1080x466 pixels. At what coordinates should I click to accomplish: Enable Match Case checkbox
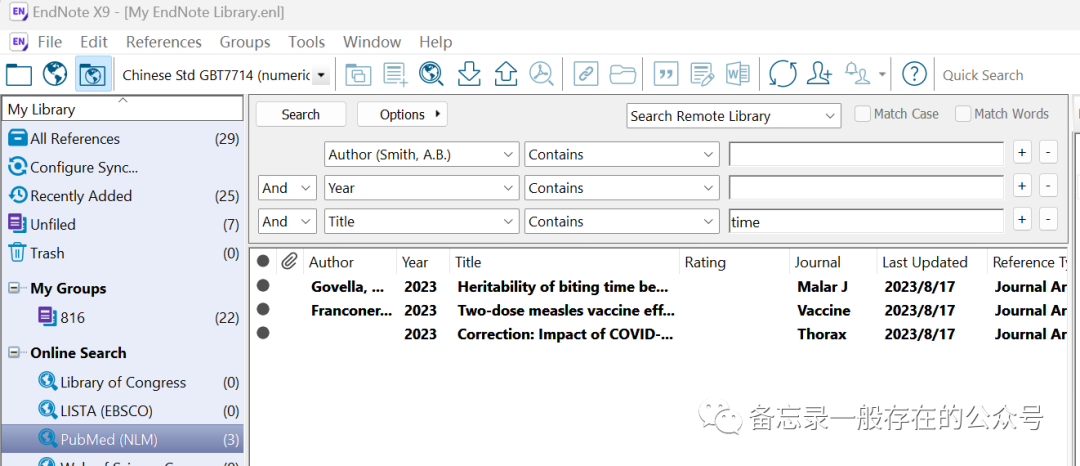(x=862, y=114)
